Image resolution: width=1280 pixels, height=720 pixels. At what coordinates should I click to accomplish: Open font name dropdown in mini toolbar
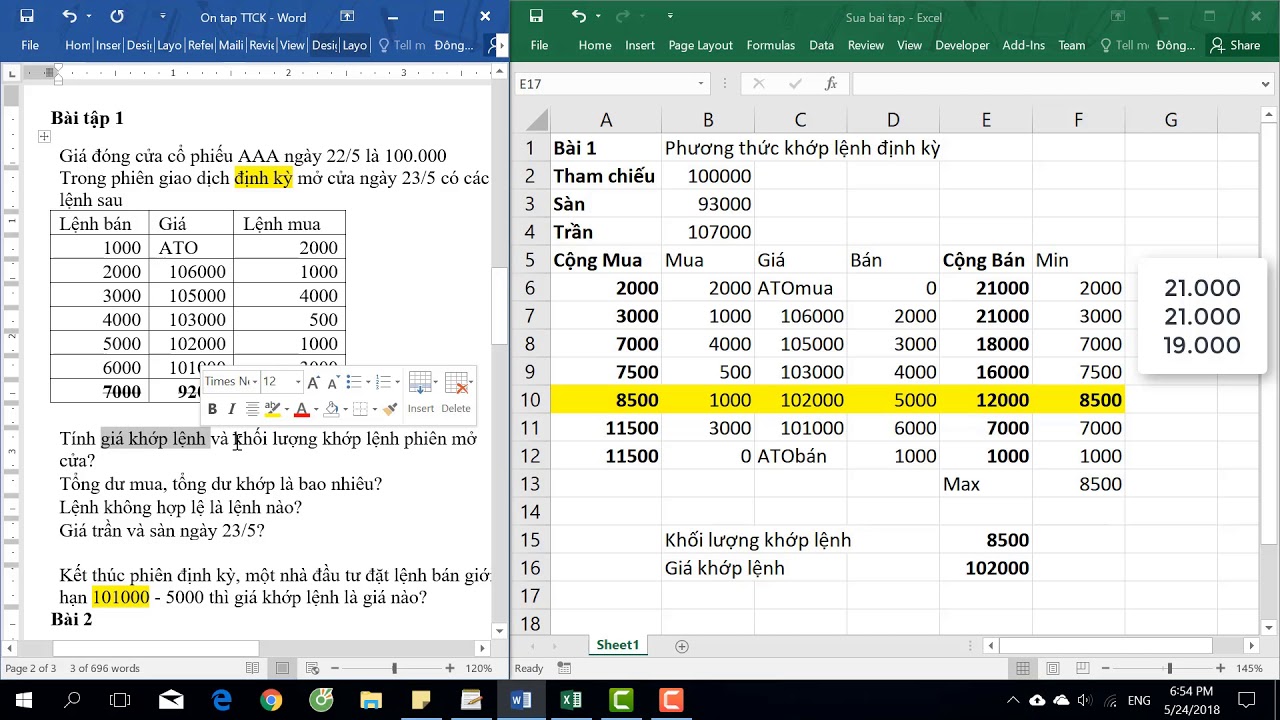[x=255, y=382]
